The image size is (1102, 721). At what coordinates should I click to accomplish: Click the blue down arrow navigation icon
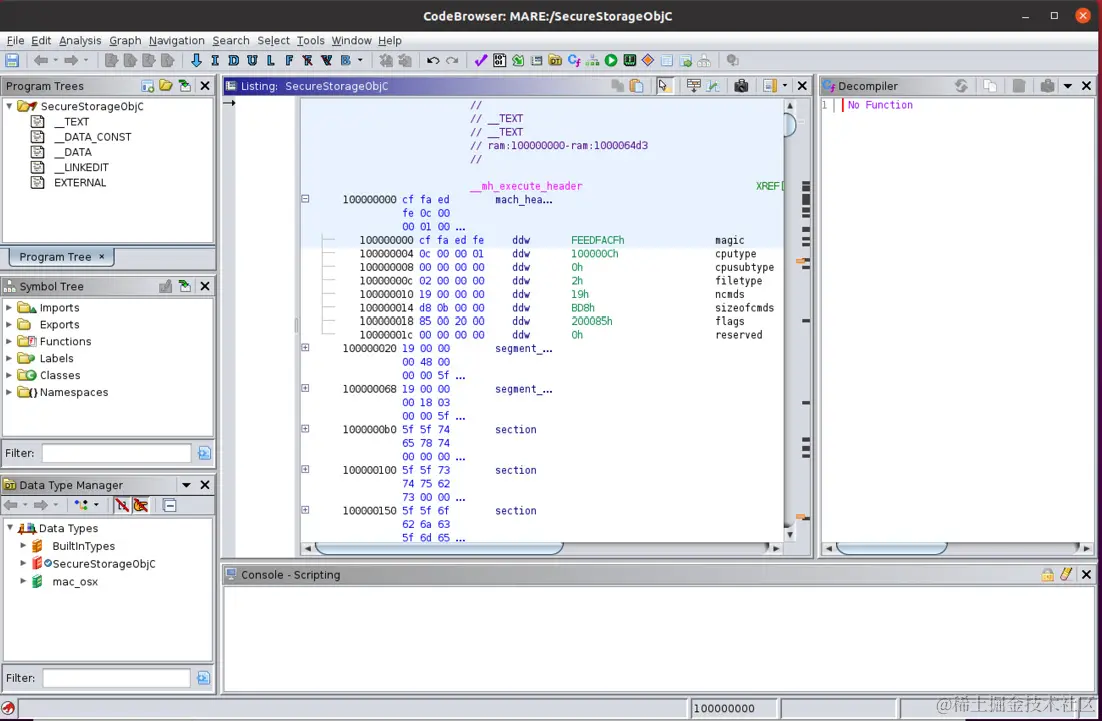[x=196, y=61]
